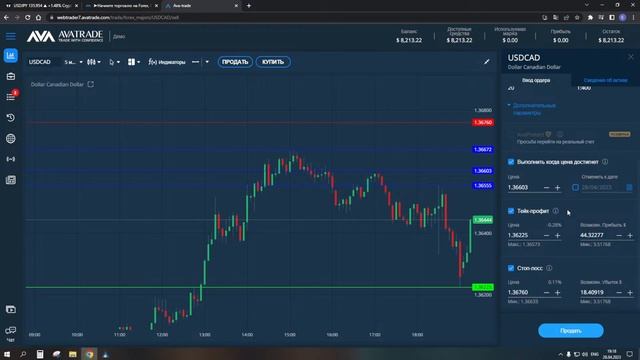
Task: Toggle the execute-when-price-reaches checkbox
Action: [x=511, y=162]
